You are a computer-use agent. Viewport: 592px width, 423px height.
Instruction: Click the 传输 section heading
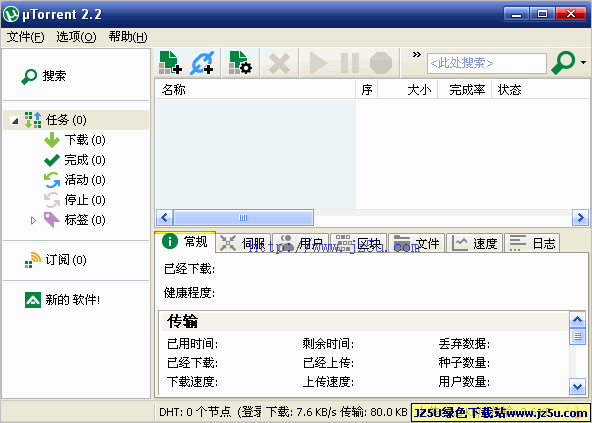pyautogui.click(x=183, y=321)
